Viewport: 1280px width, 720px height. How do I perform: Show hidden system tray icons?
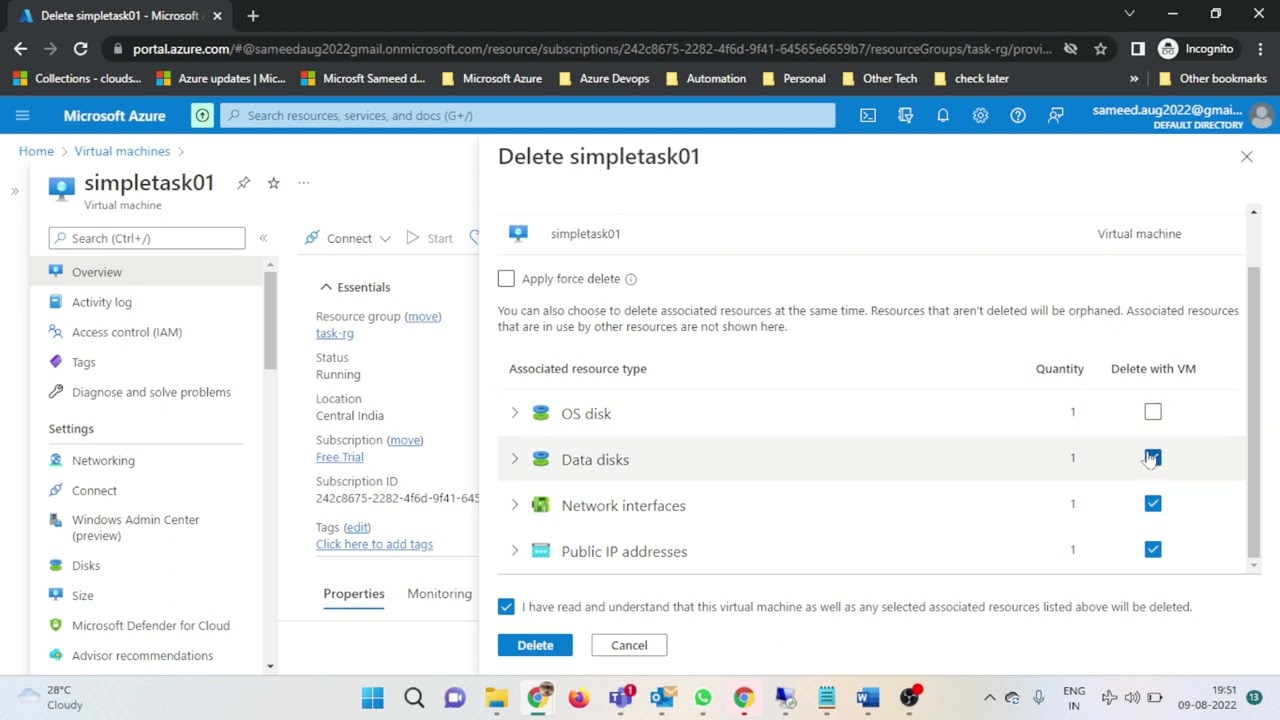click(x=989, y=697)
